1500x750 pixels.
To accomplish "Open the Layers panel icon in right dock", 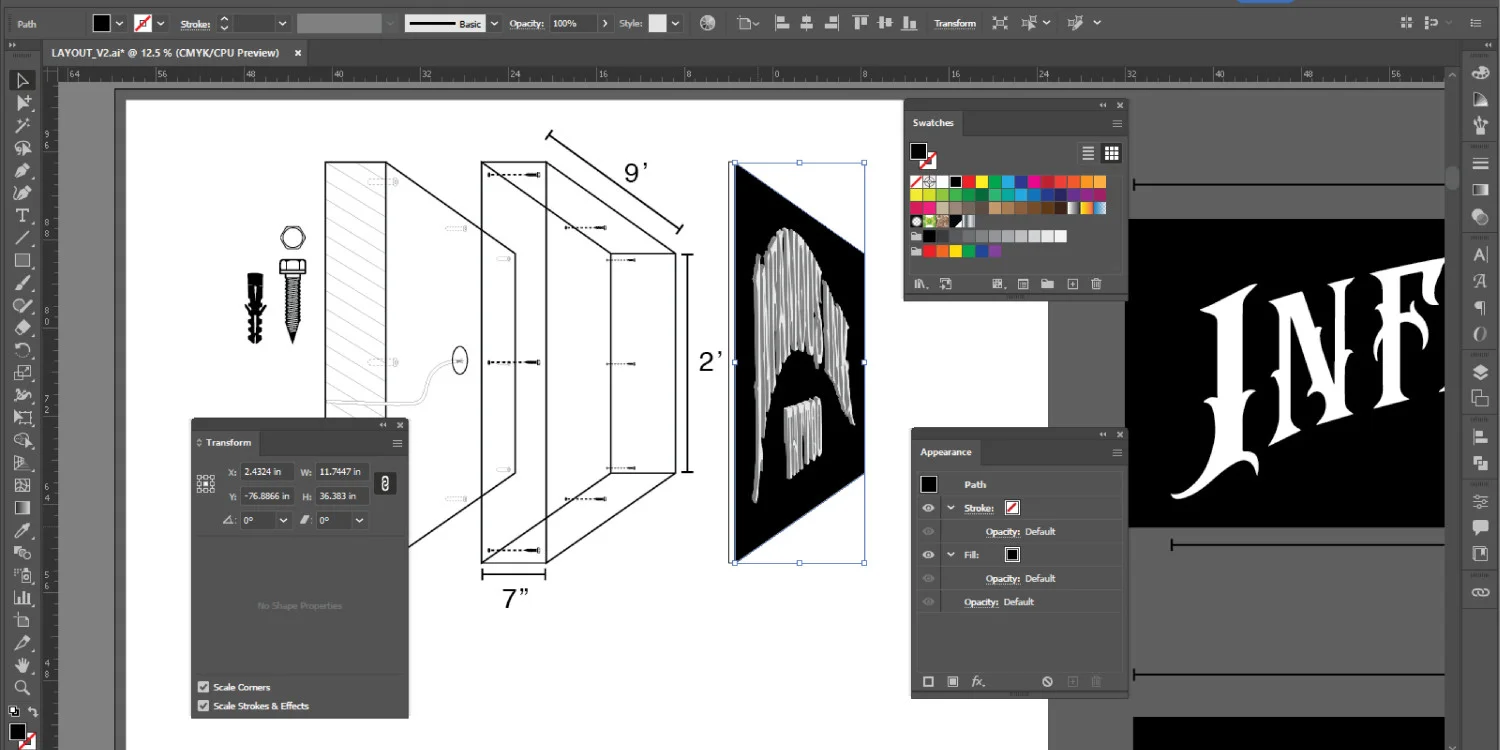I will click(x=1480, y=372).
